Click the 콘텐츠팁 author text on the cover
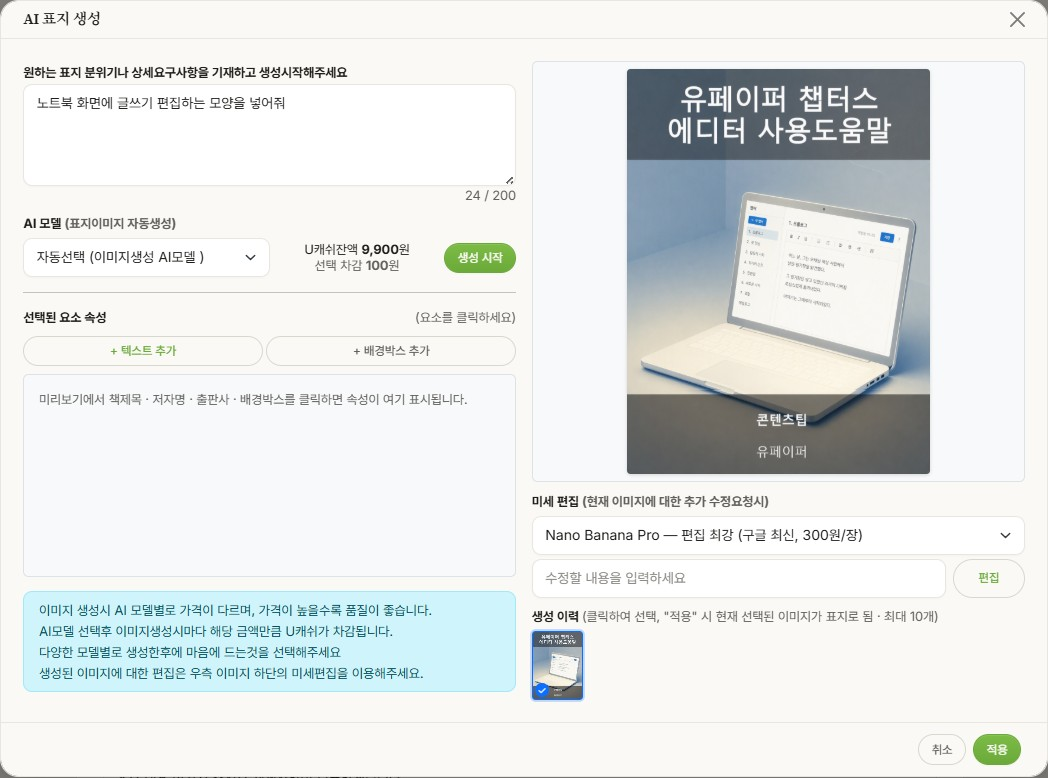This screenshot has height=778, width=1048. (x=781, y=420)
